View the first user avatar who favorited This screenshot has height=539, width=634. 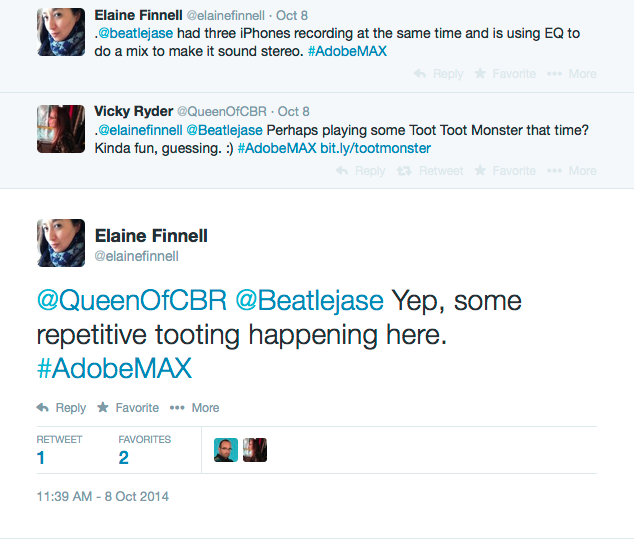pyautogui.click(x=226, y=450)
